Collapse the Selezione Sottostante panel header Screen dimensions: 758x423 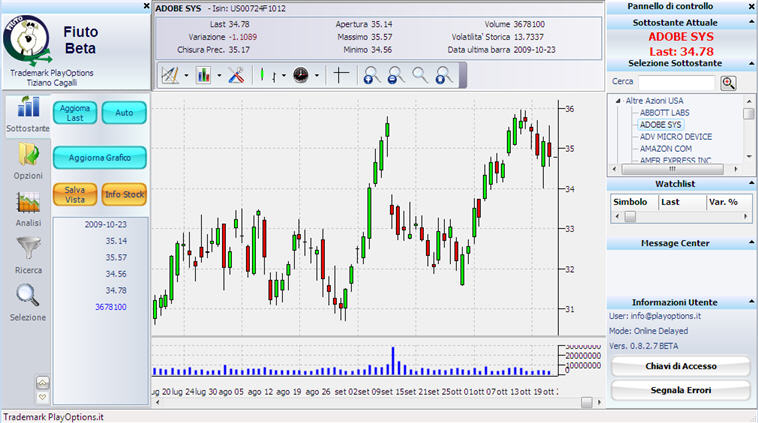pyautogui.click(x=751, y=63)
